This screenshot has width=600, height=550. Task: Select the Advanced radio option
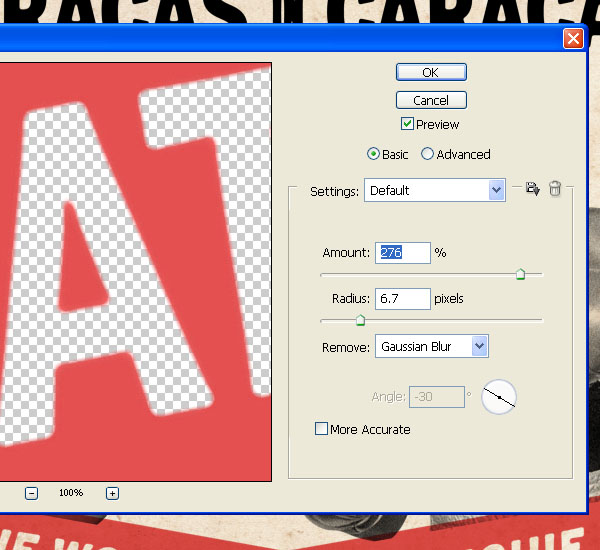tap(427, 154)
